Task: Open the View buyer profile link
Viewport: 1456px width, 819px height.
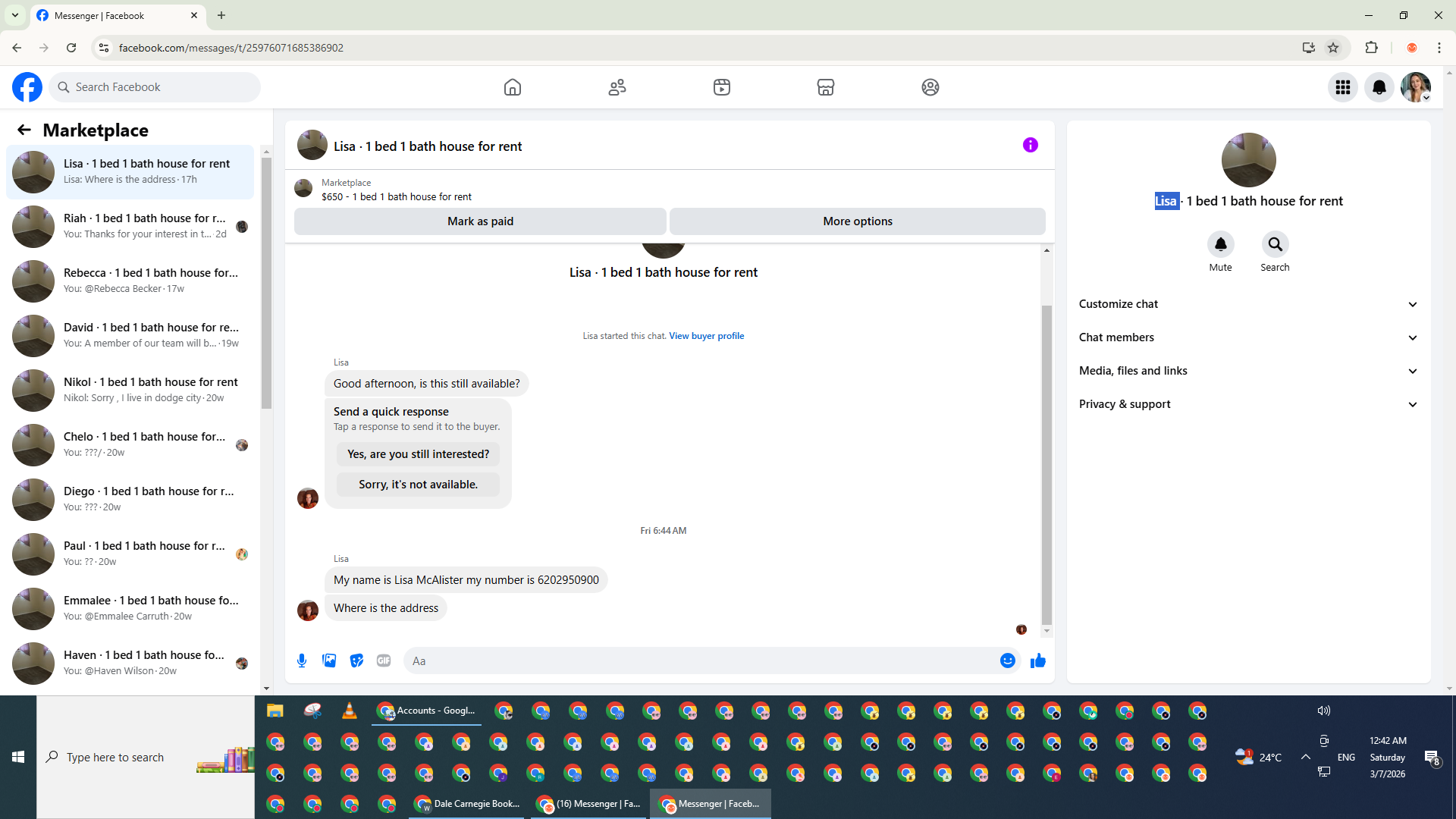Action: tap(706, 336)
